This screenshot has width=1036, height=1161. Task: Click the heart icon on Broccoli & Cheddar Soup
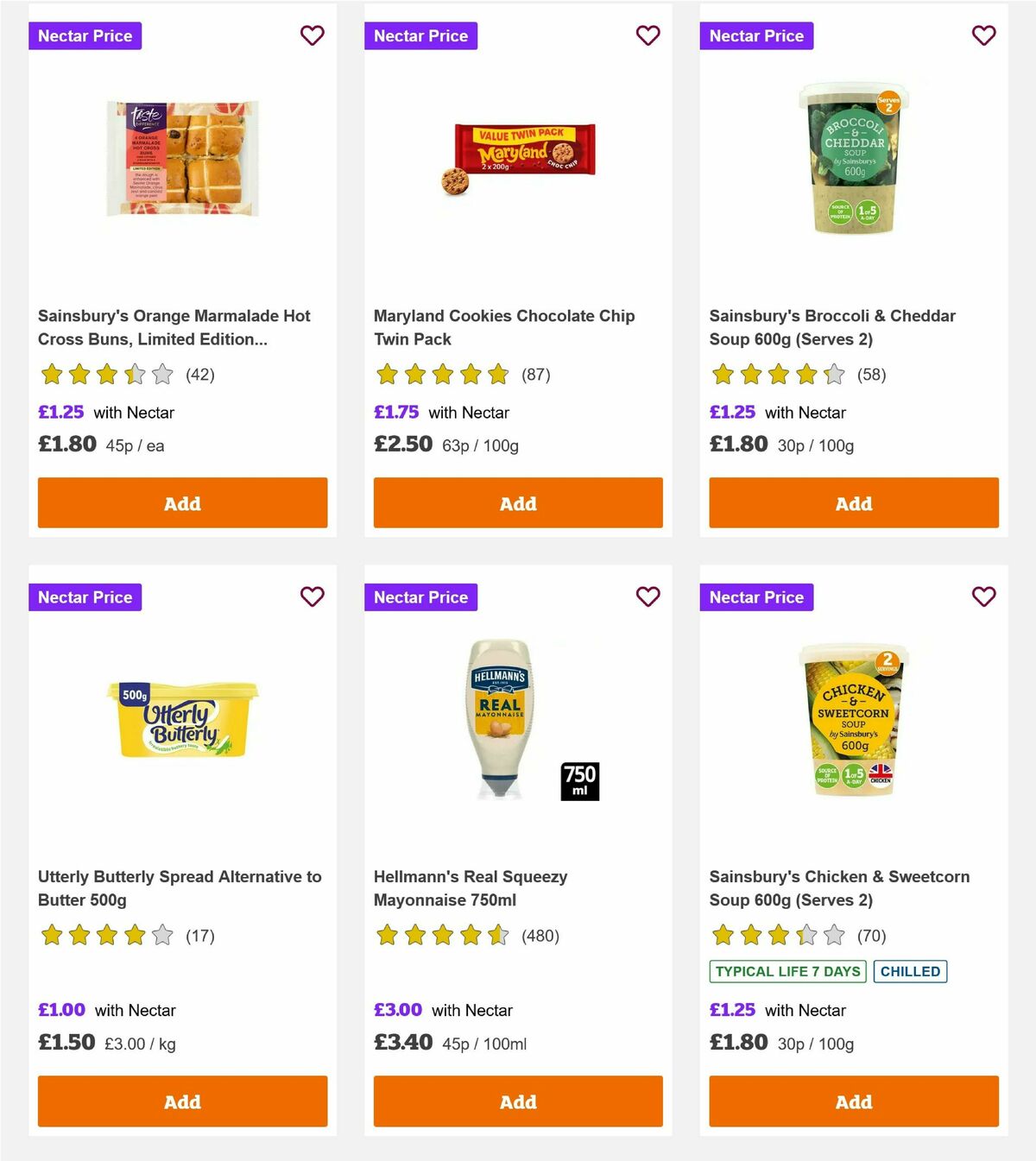(x=983, y=35)
